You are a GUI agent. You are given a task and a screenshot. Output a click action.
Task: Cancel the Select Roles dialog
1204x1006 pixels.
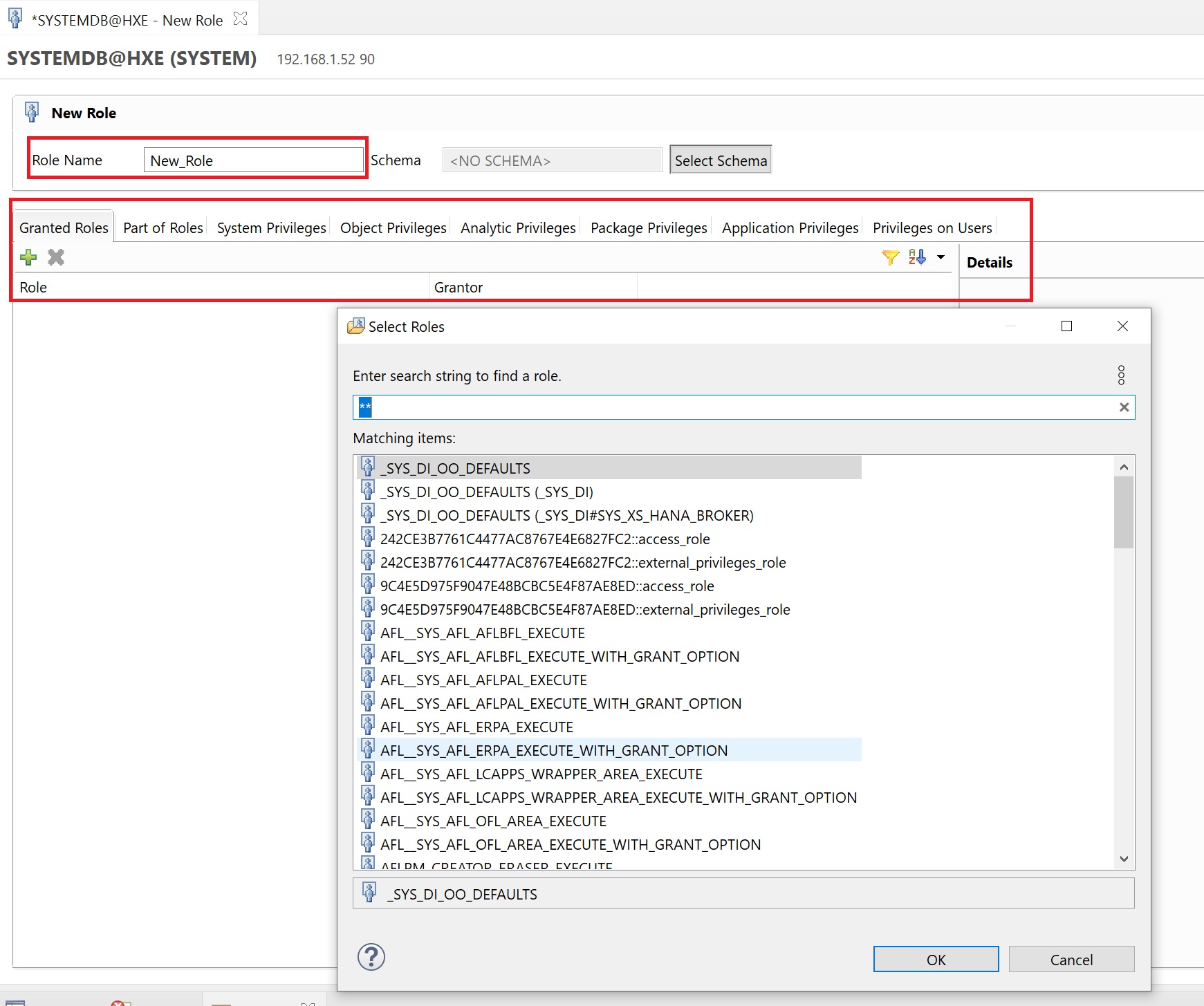1071,959
